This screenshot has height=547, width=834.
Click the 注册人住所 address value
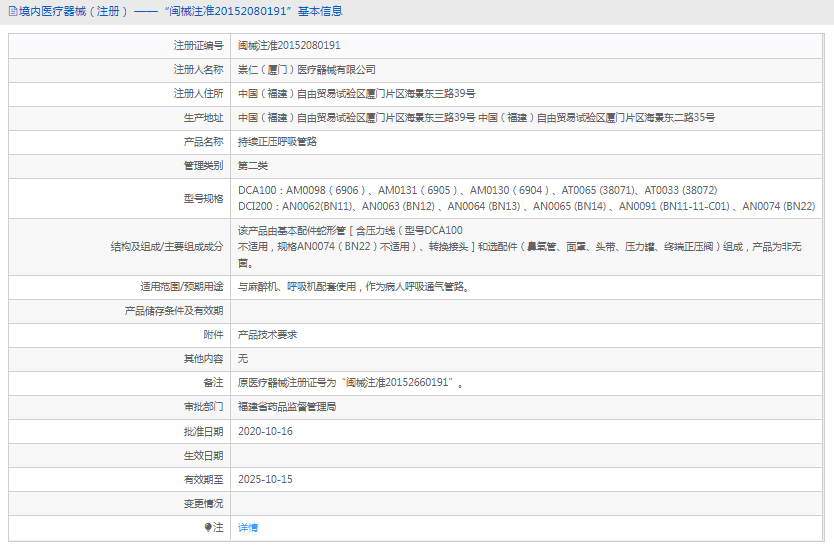click(356, 94)
